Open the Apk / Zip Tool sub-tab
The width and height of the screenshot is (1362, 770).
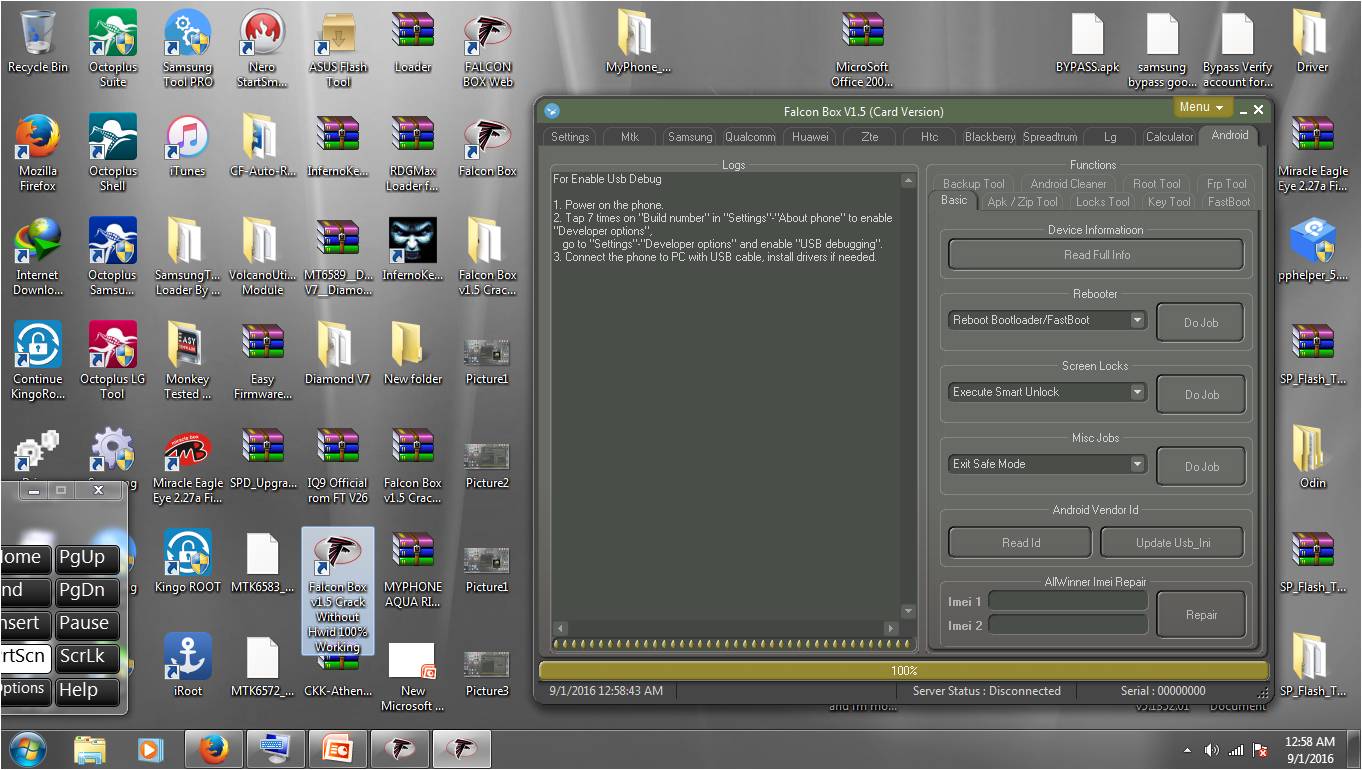(x=1022, y=202)
